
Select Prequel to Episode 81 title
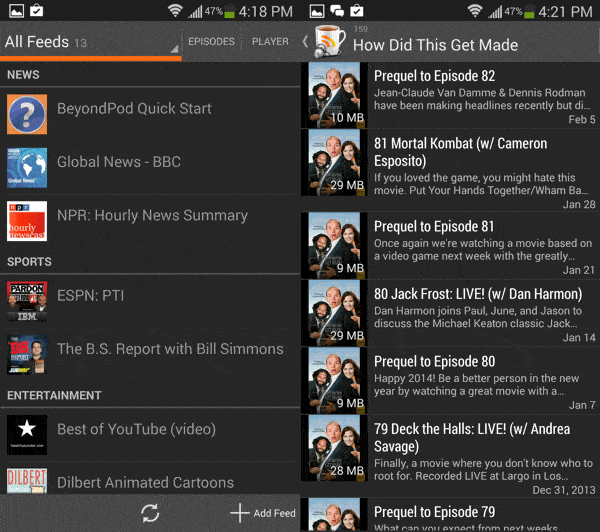(434, 227)
